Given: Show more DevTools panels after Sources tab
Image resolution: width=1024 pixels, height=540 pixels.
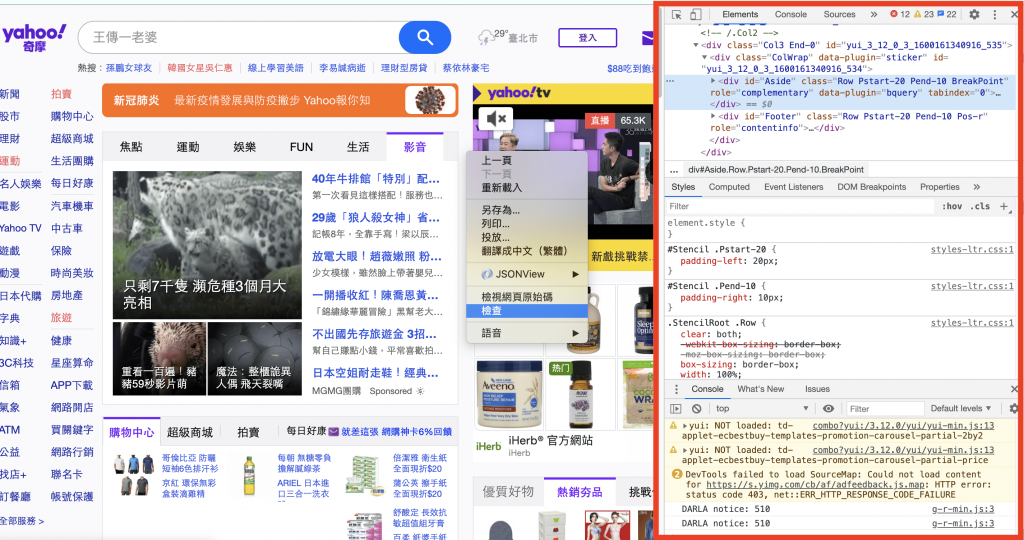Looking at the screenshot, I should [874, 14].
